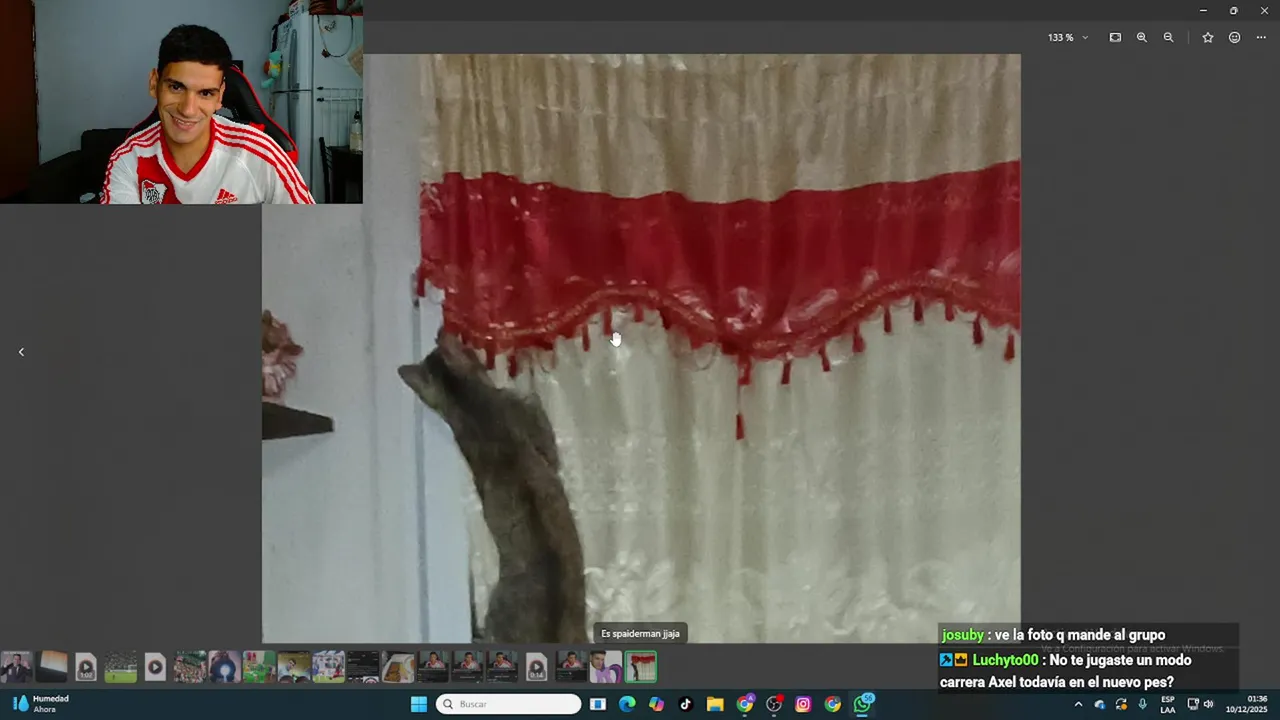Click the Buscar taskbar search box
Viewport: 1280px width, 720px height.
point(508,704)
